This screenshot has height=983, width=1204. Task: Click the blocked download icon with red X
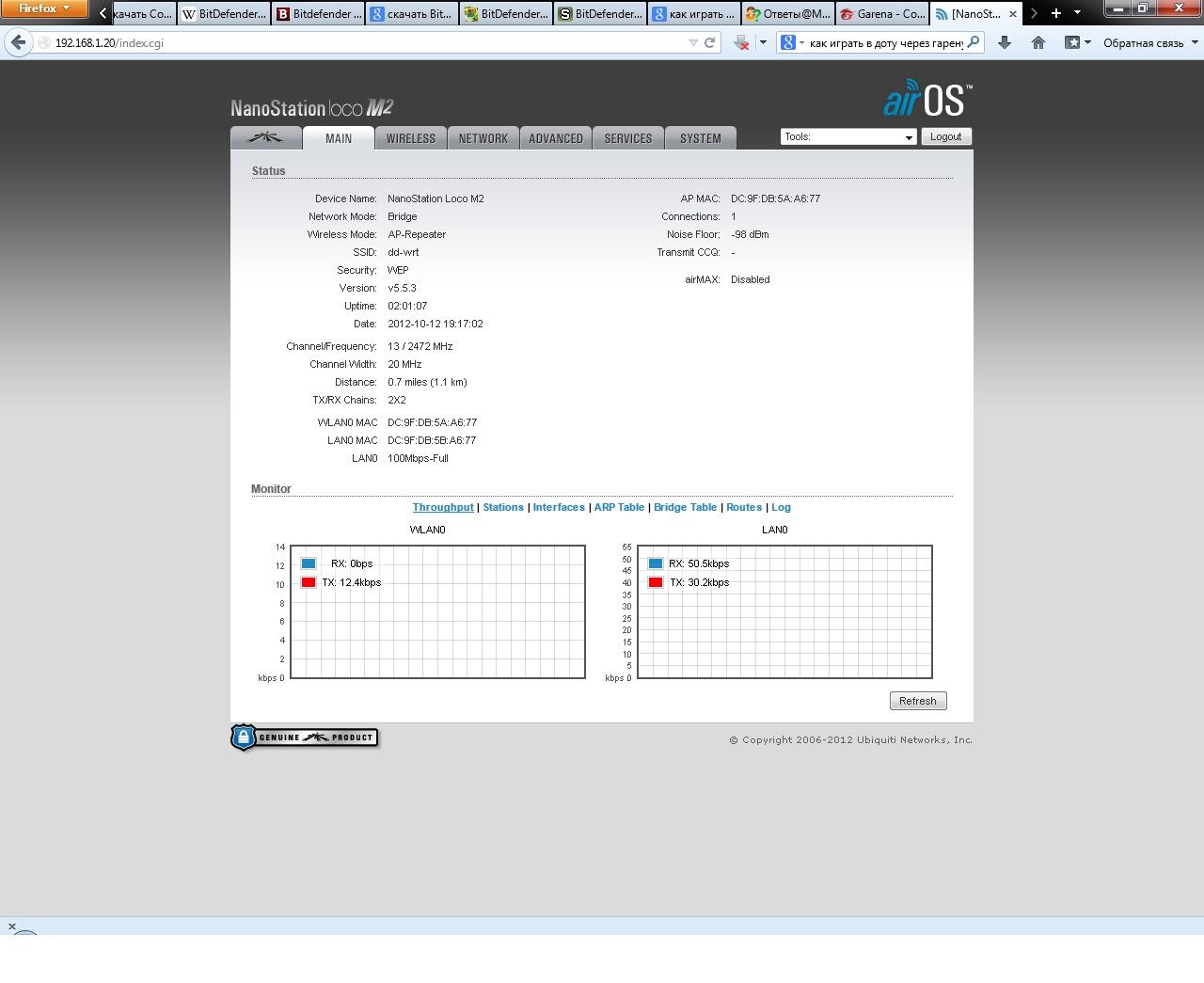741,42
